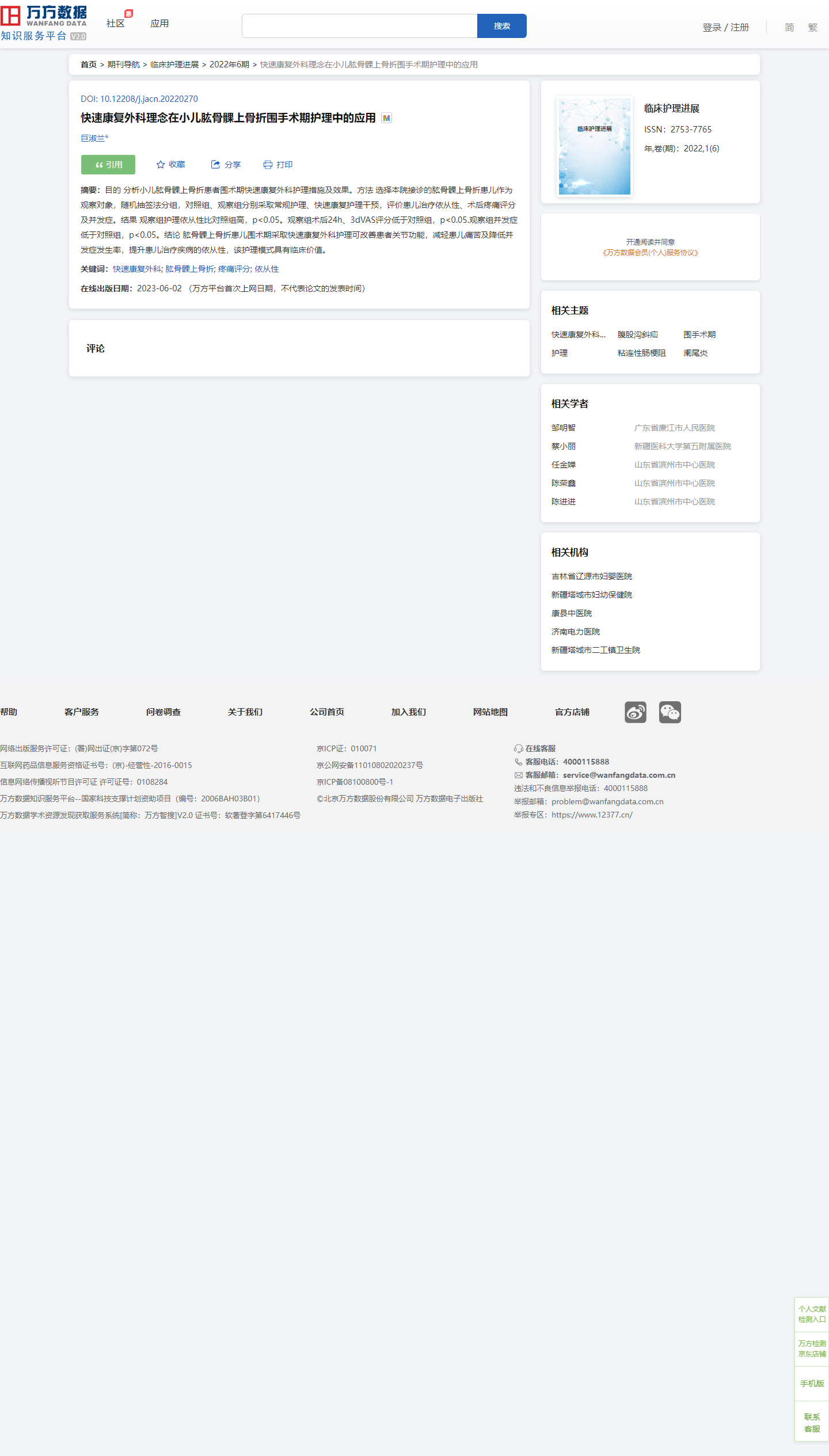Open institution 新疆塔城市二工镇卫生院
829x1456 pixels.
596,650
